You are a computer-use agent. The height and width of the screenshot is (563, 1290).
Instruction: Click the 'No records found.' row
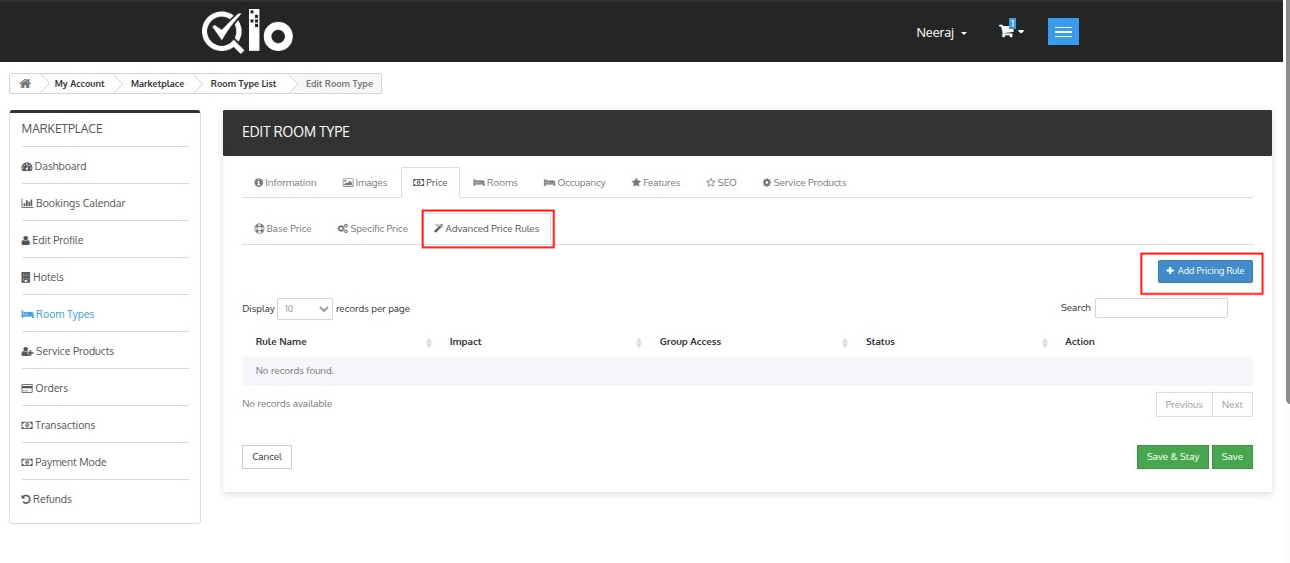(x=747, y=371)
